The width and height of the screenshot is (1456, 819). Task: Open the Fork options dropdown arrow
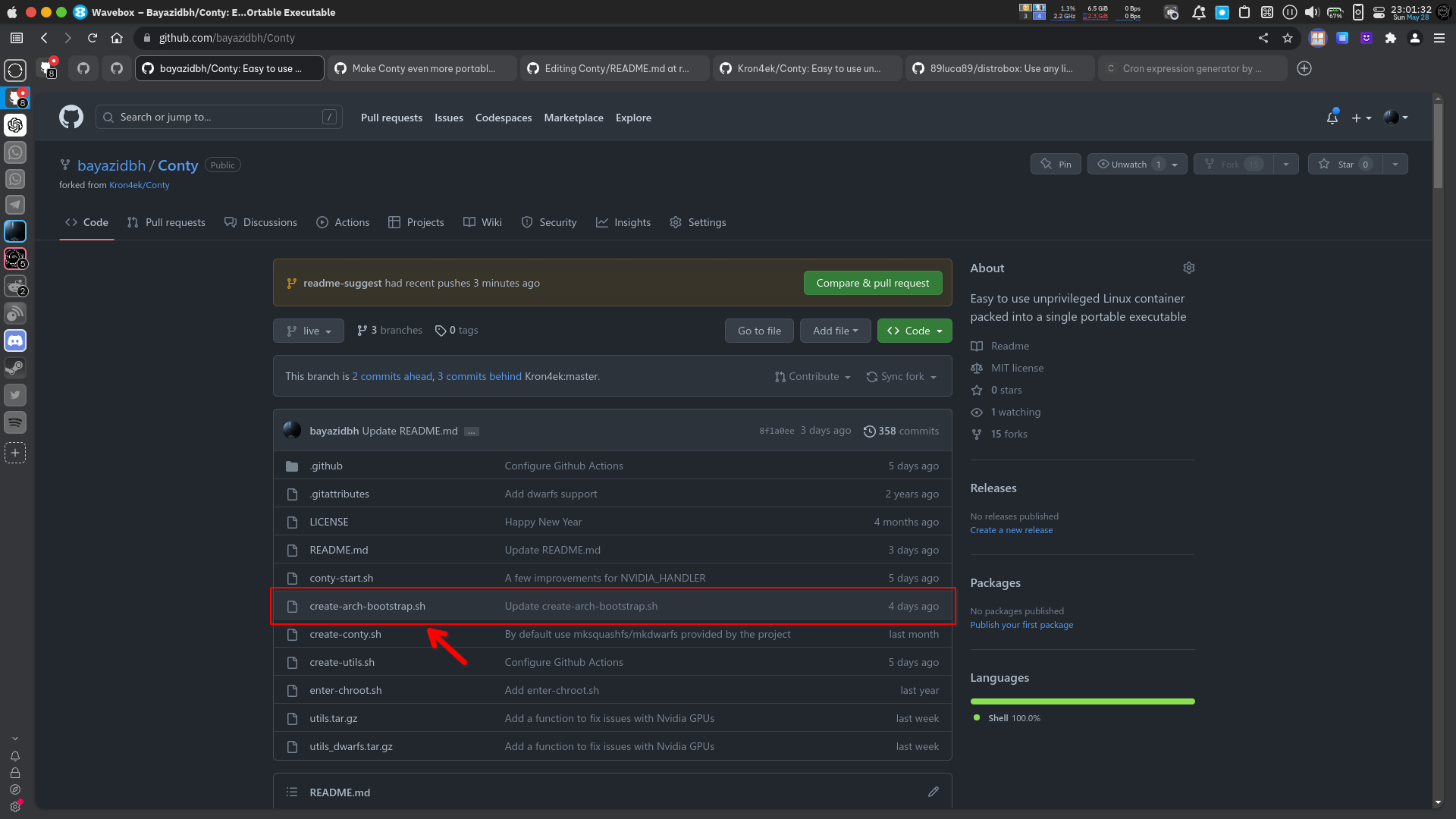point(1286,164)
